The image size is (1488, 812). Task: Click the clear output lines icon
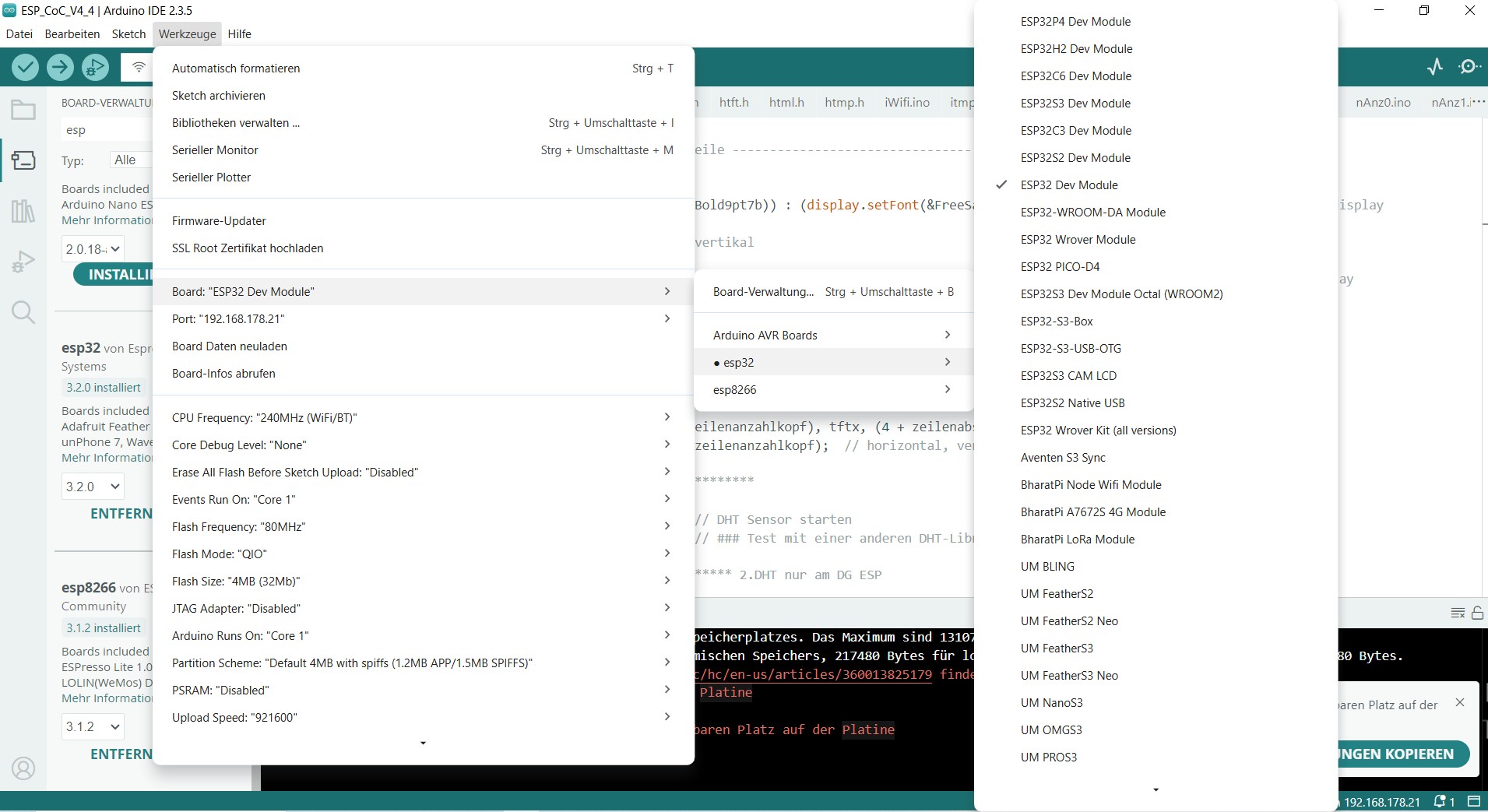[1458, 613]
